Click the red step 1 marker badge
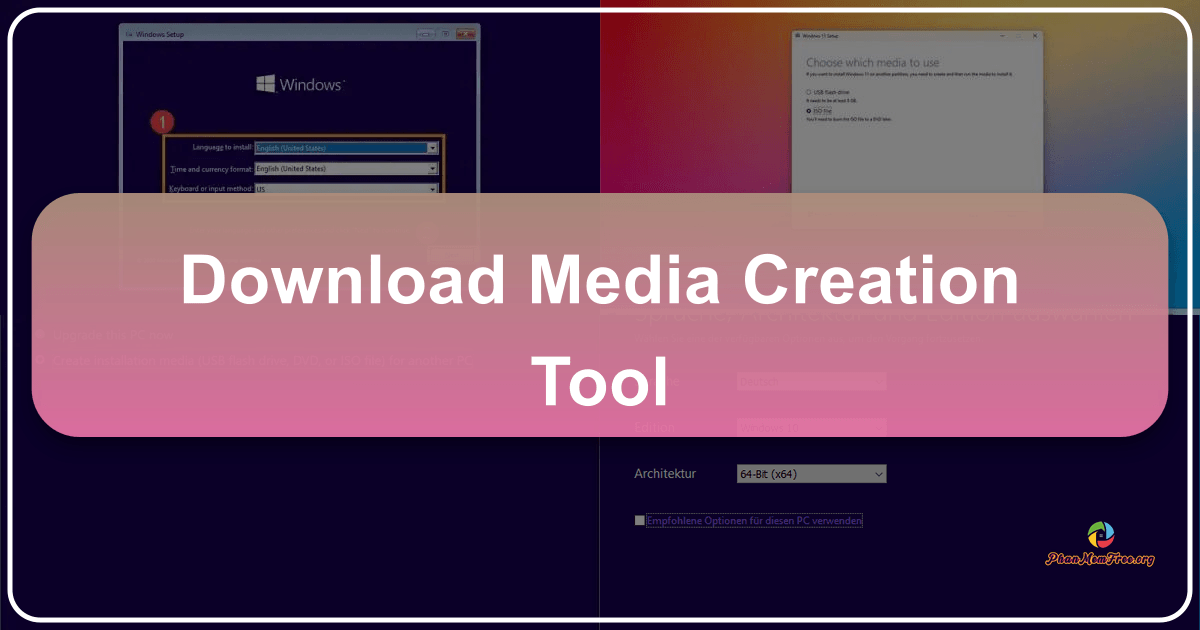The height and width of the screenshot is (630, 1200). click(x=162, y=122)
